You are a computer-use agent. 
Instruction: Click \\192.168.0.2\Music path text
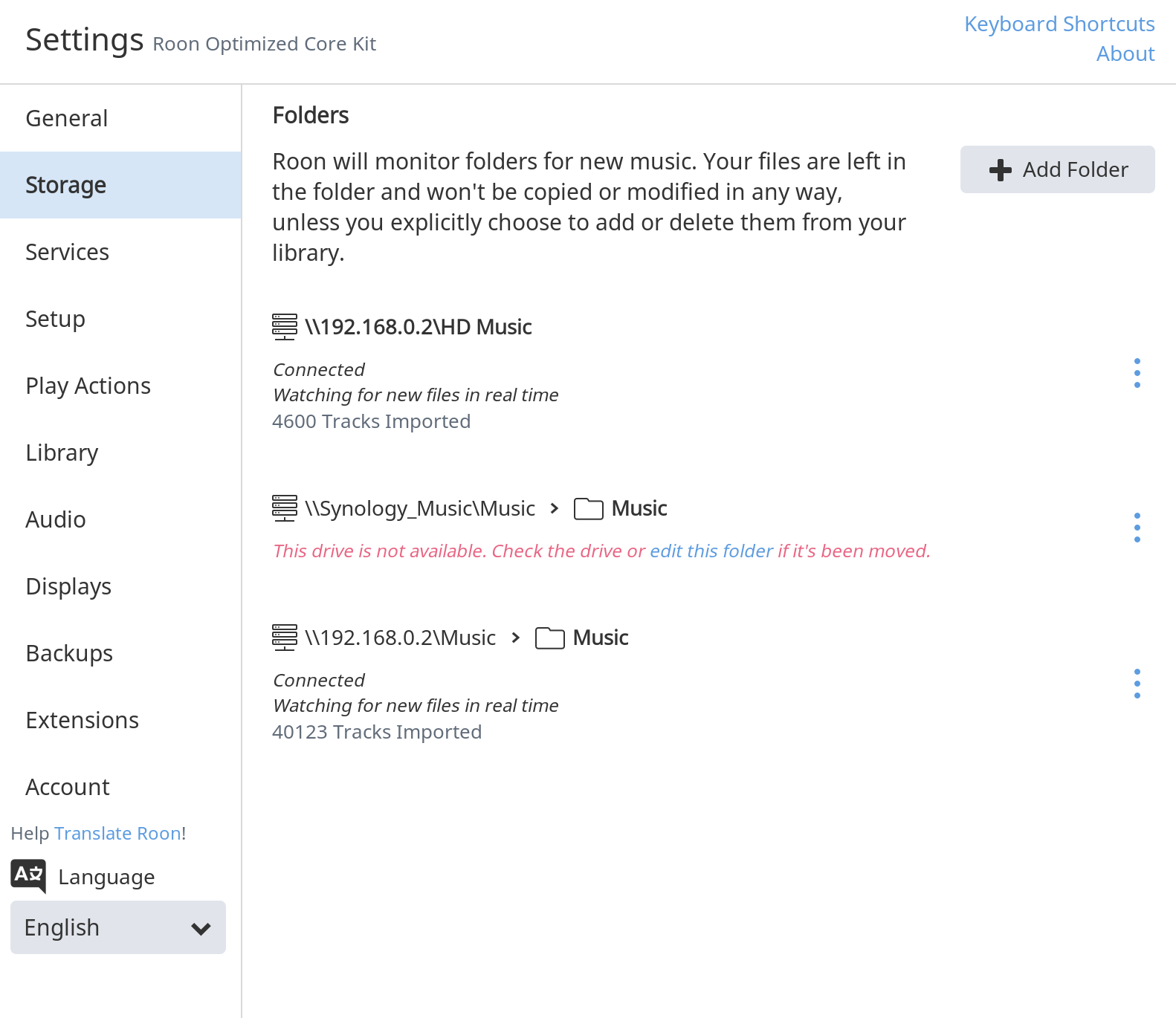pos(401,638)
